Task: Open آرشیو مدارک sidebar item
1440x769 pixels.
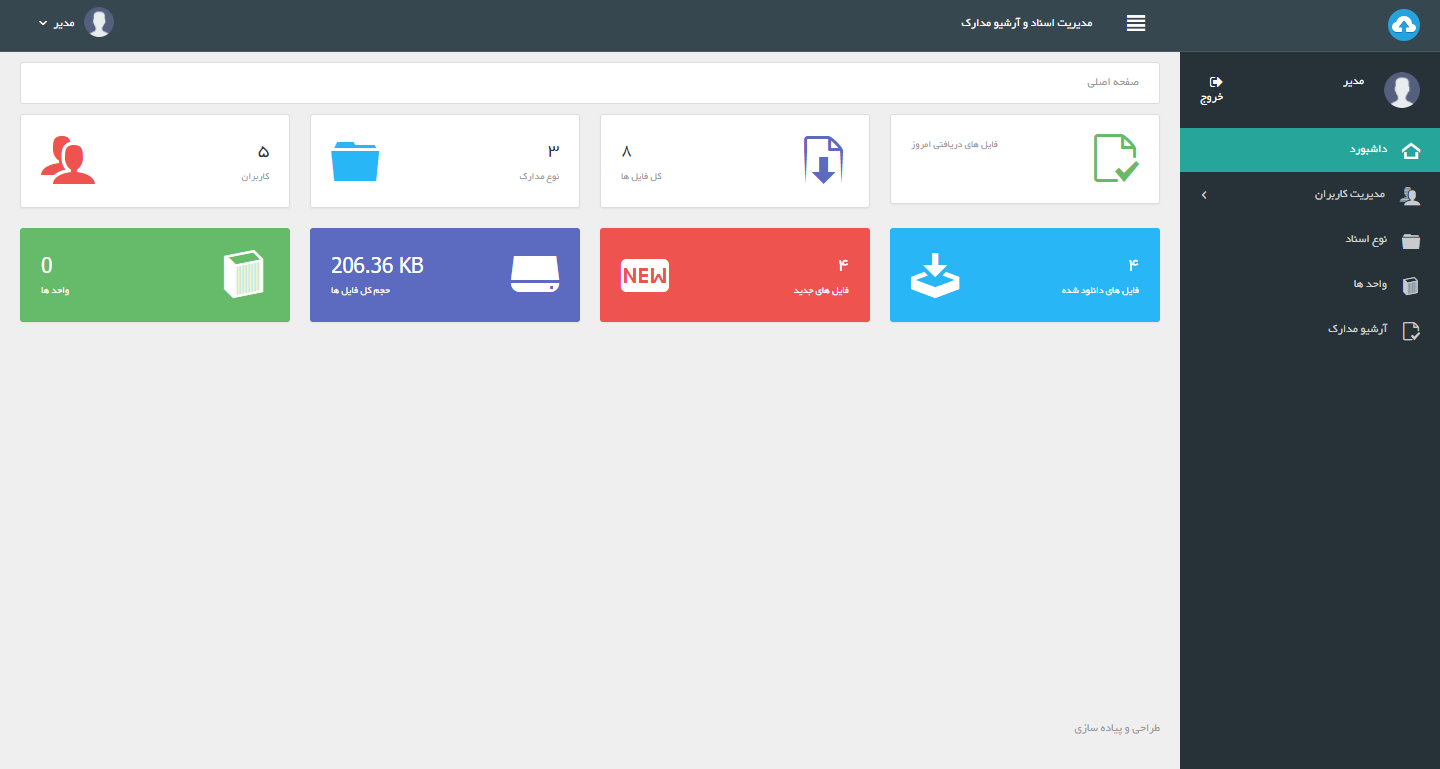Action: (x=1310, y=329)
